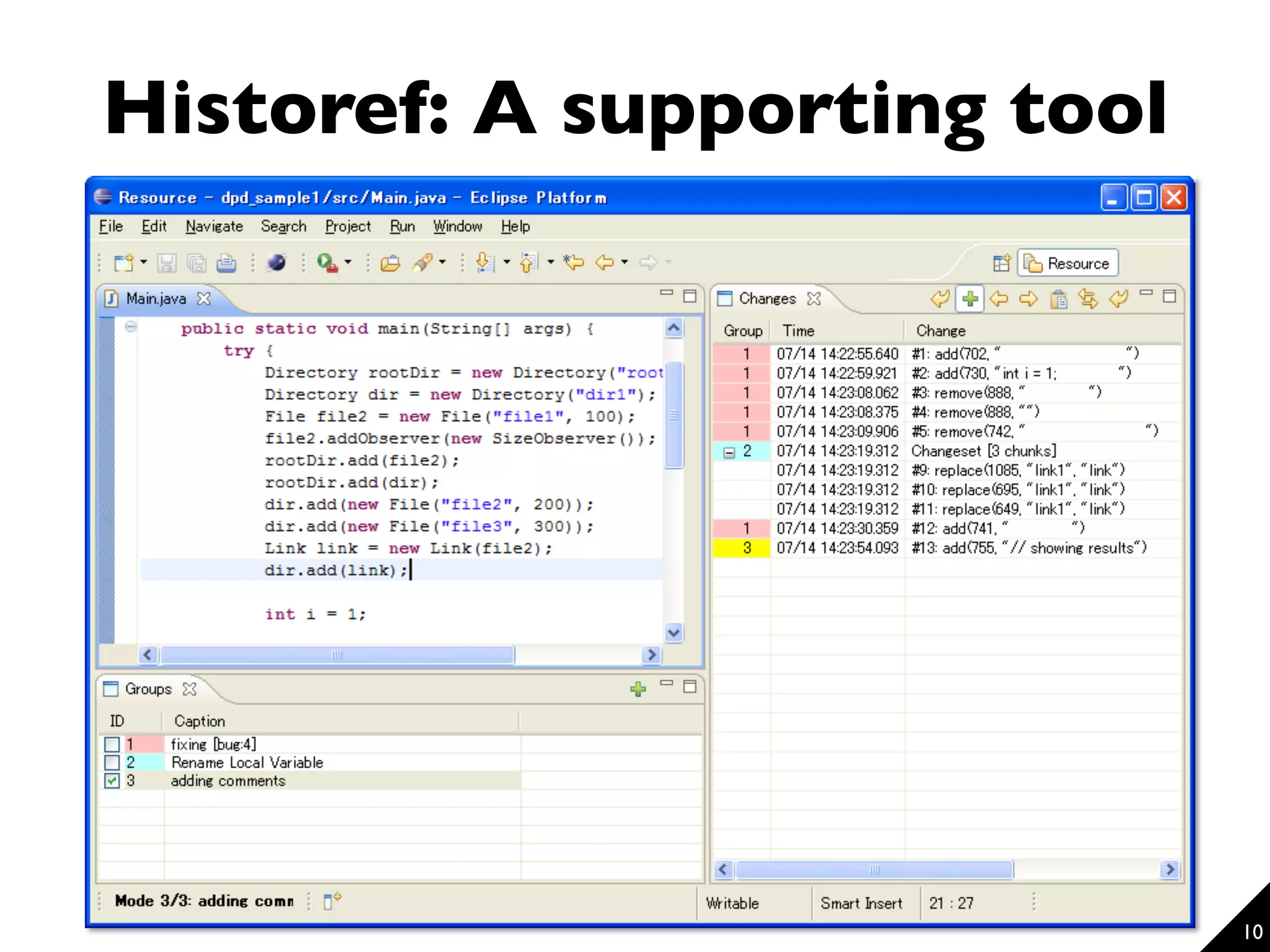Viewport: 1270px width, 952px height.
Task: Click the Group column header
Action: point(742,330)
